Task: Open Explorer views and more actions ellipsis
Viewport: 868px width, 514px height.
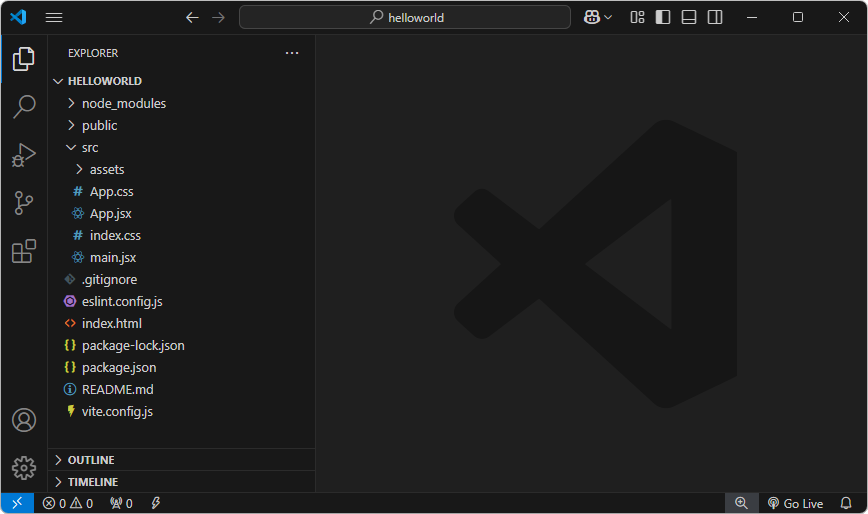Action: point(292,53)
